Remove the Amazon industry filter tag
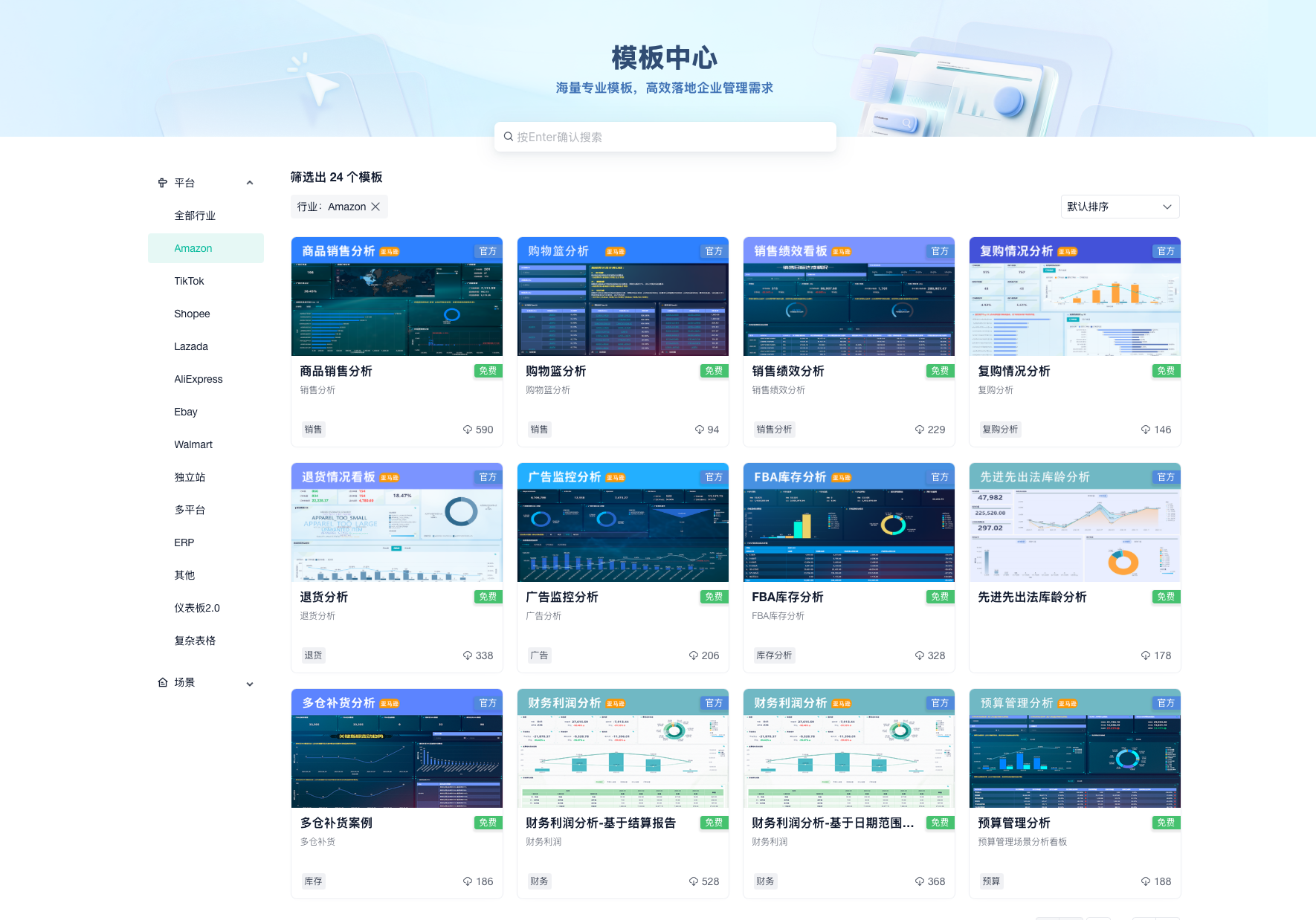 point(375,207)
